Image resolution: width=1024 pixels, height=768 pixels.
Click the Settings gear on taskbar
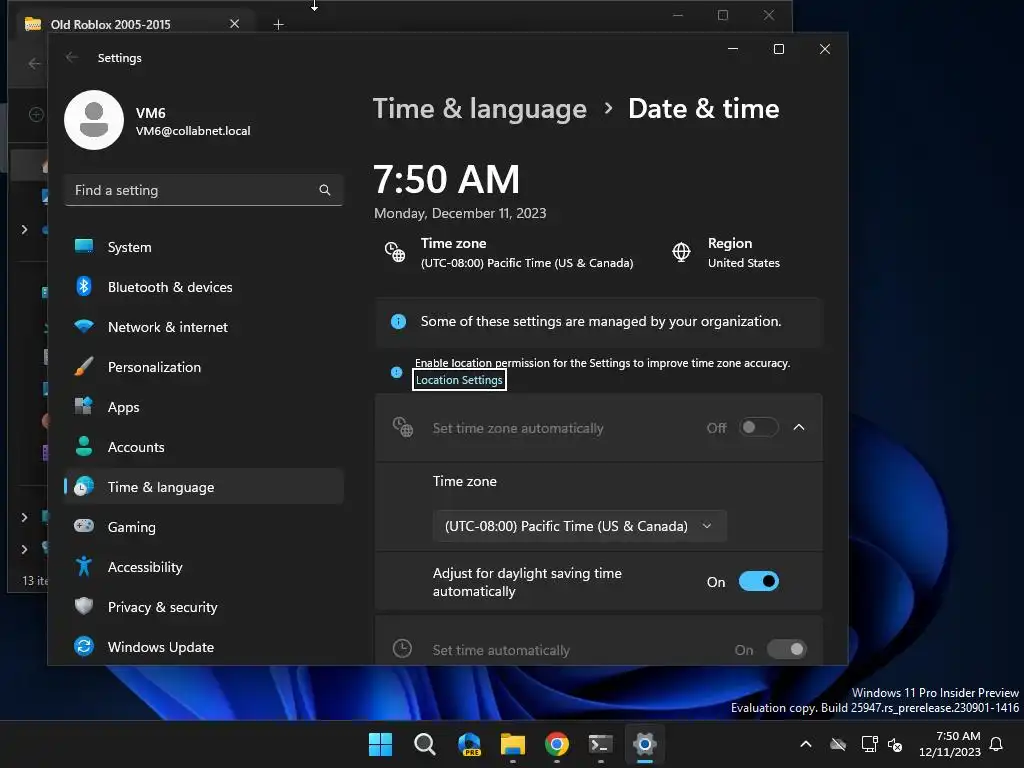645,744
